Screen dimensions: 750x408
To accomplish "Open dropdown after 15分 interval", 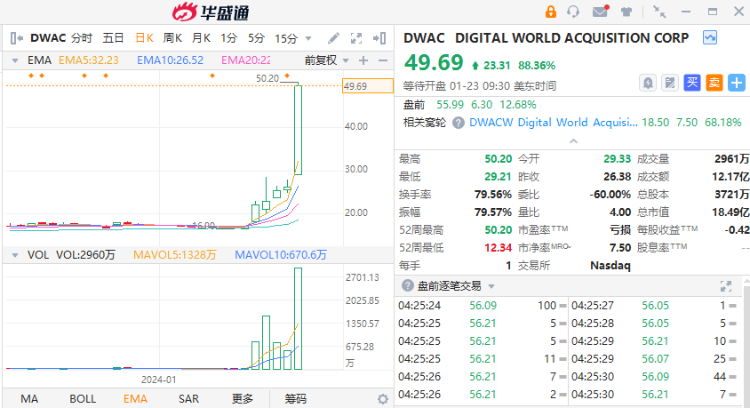I will pyautogui.click(x=309, y=38).
